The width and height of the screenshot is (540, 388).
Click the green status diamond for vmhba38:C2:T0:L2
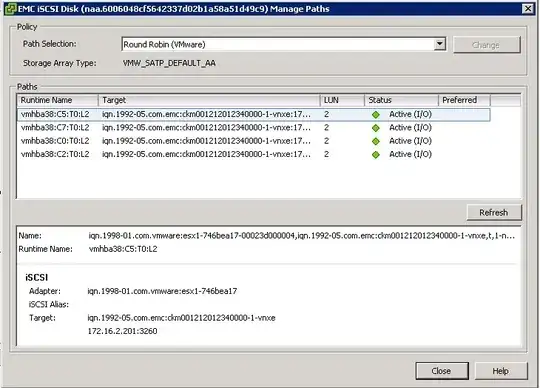(x=376, y=155)
